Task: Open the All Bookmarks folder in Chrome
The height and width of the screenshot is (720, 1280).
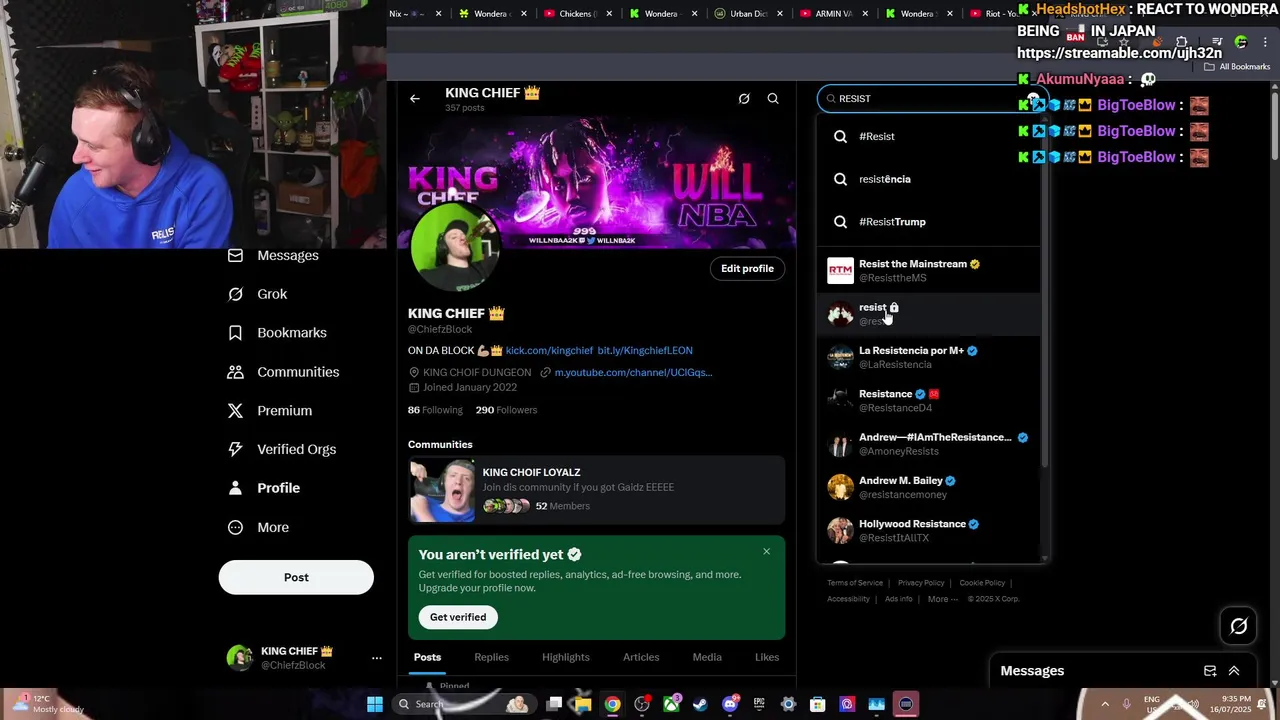Action: (x=1237, y=67)
